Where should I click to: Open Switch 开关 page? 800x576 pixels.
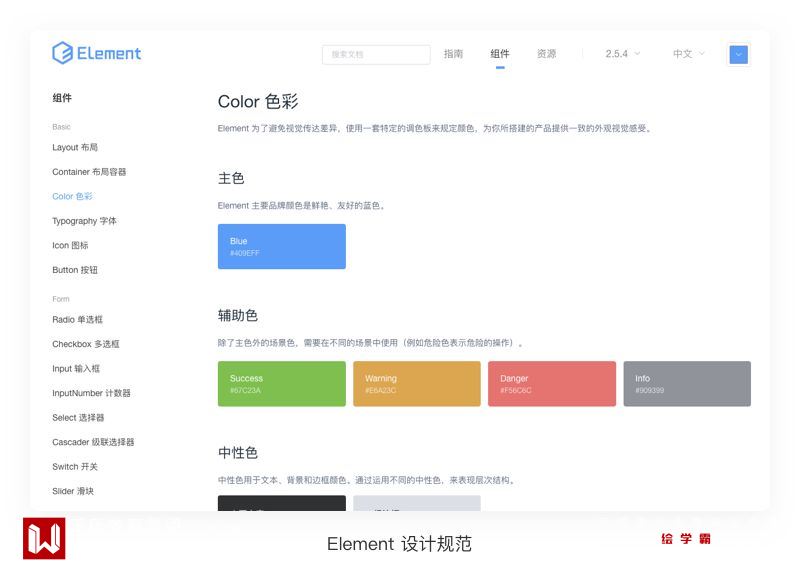coord(75,466)
